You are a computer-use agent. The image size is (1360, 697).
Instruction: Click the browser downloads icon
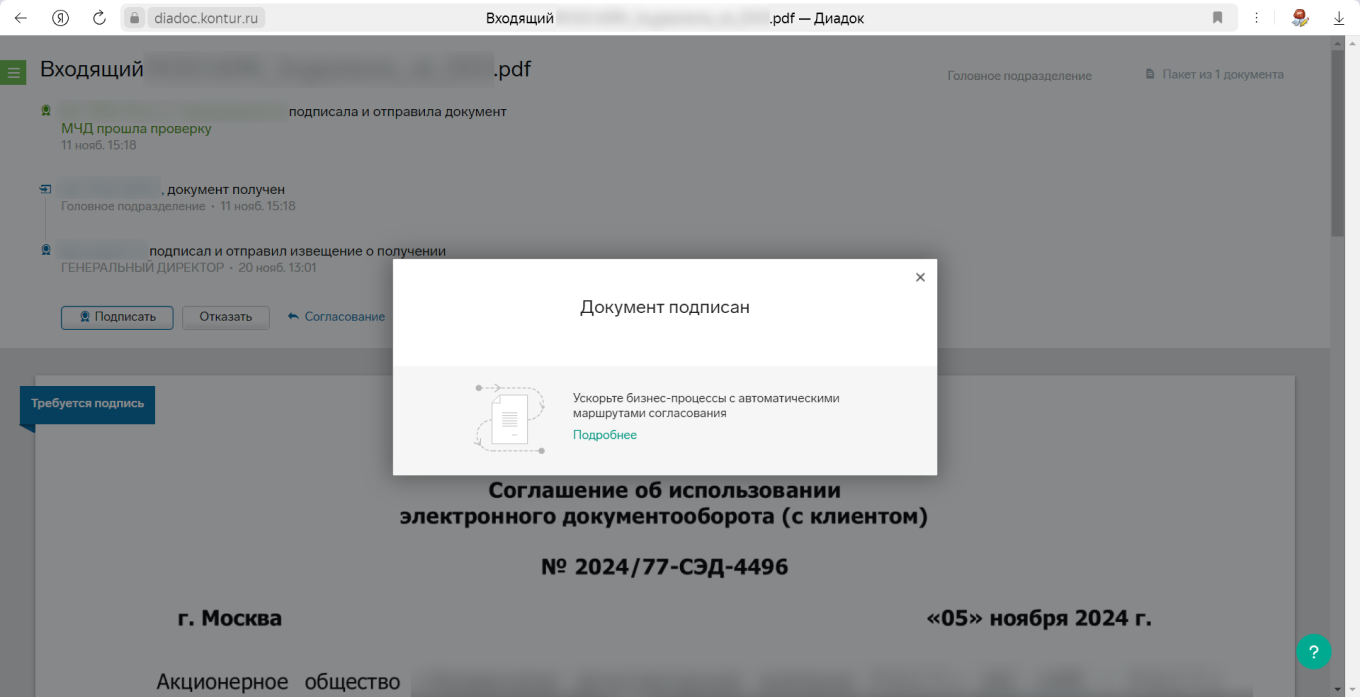1338,17
